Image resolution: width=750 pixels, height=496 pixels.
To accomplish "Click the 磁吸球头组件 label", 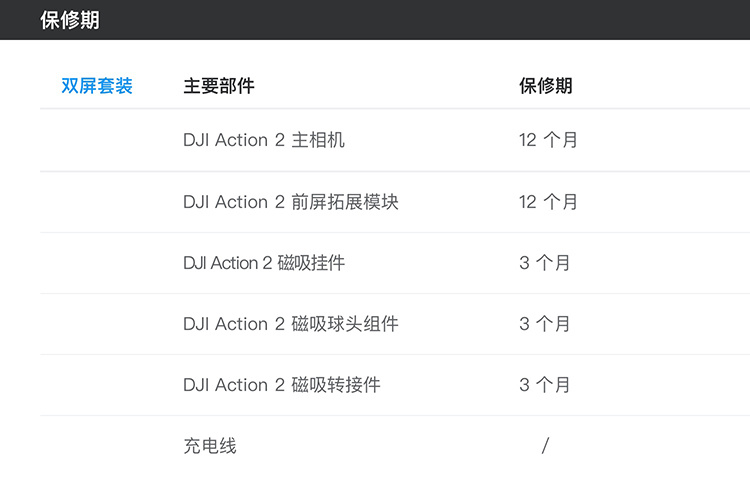I will point(345,324).
